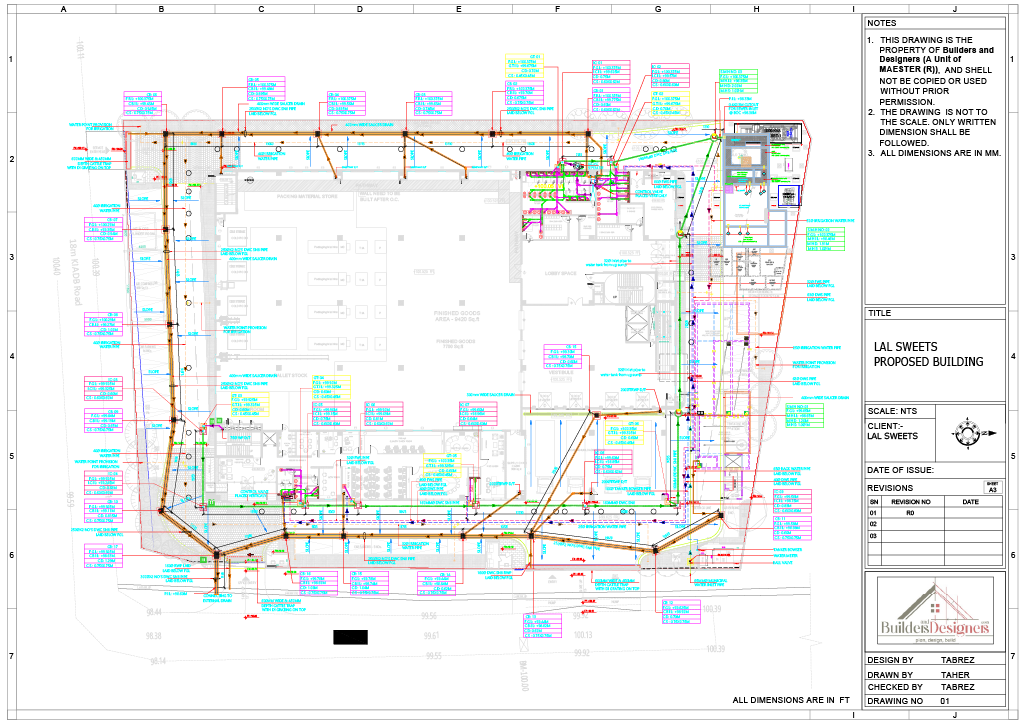Select note 2 about drawing not to scale
This screenshot has height=723, width=1024.
point(933,127)
